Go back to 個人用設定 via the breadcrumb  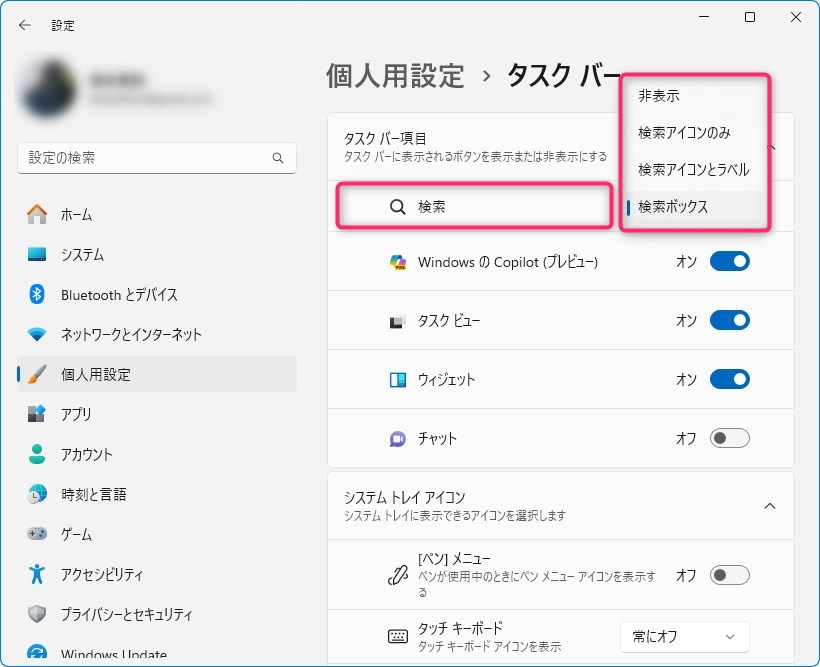(x=395, y=75)
